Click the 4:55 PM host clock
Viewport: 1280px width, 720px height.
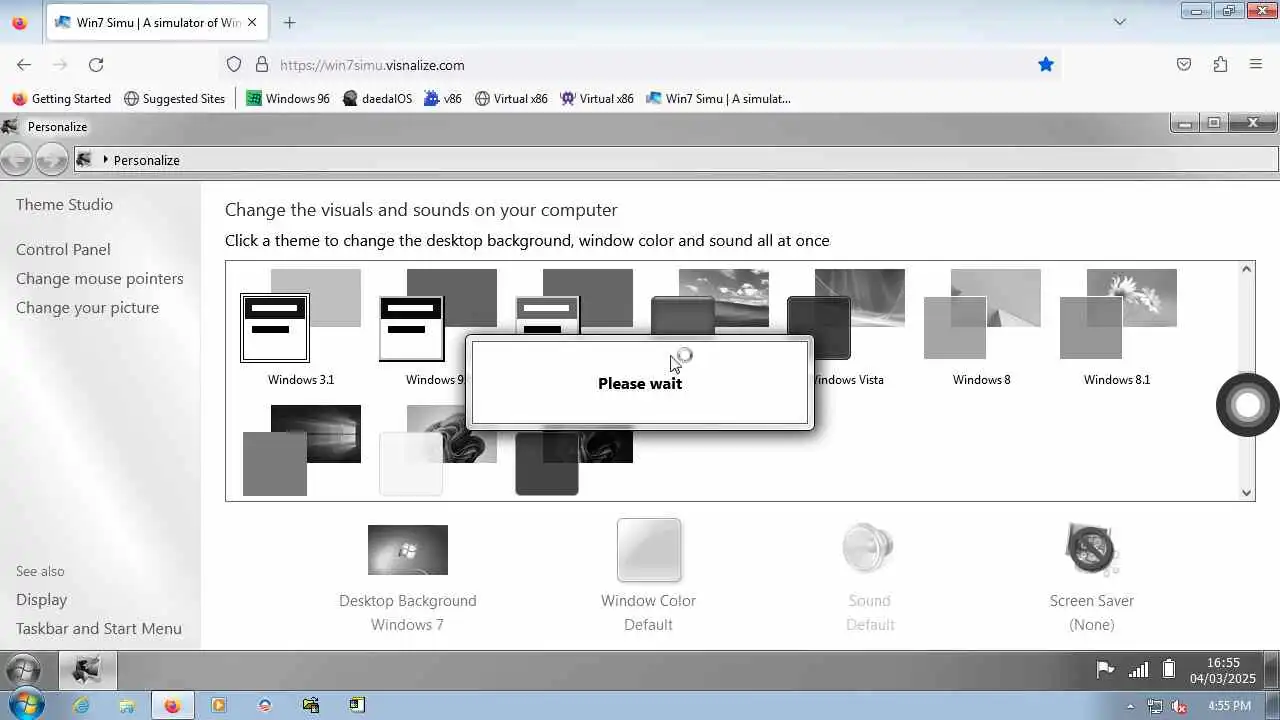1229,706
